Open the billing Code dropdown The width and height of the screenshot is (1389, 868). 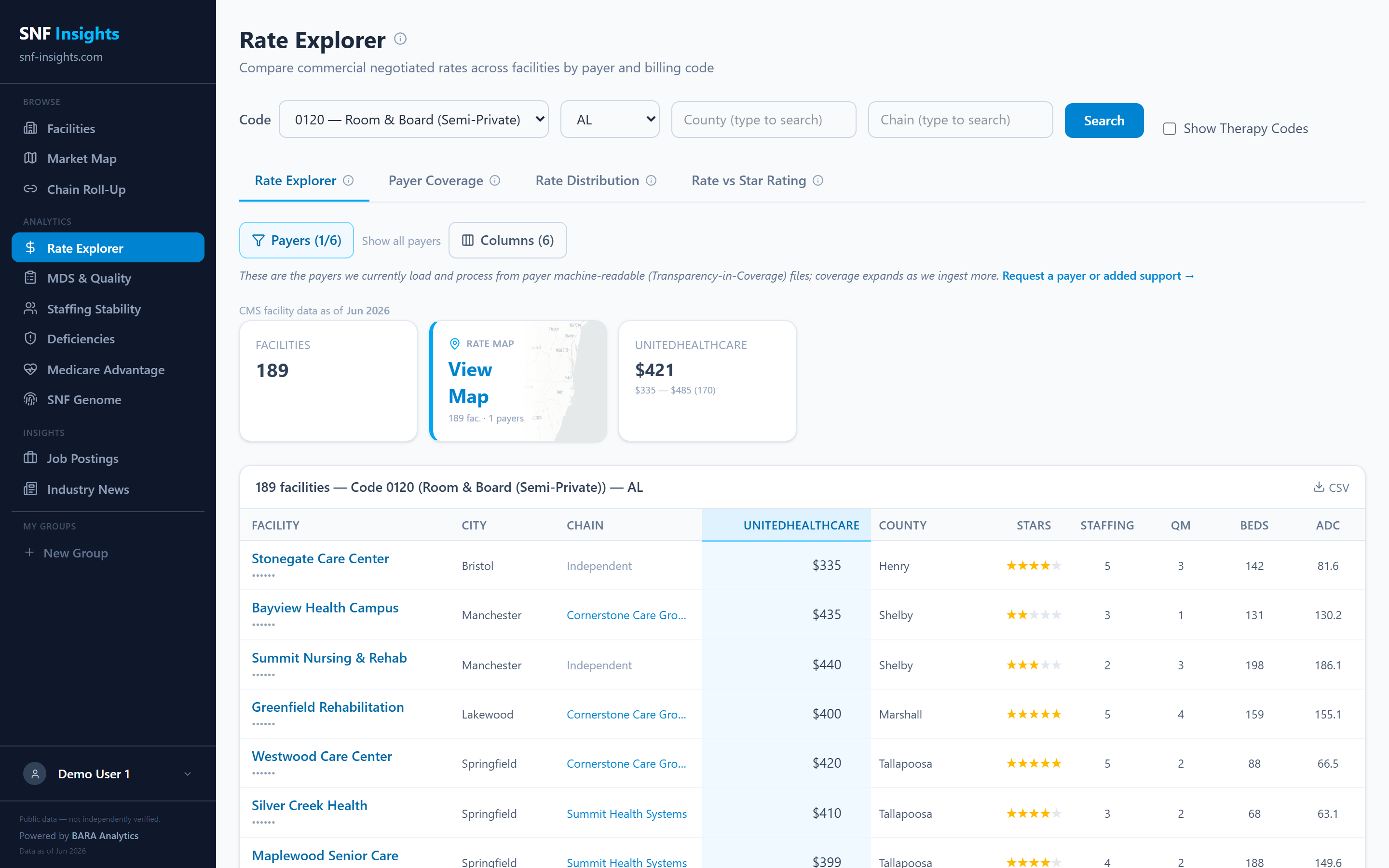[x=413, y=120]
